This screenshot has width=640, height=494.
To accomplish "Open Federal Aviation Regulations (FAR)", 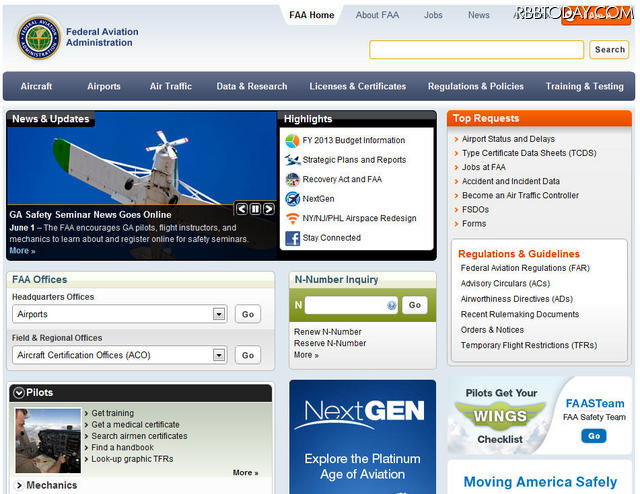I will click(525, 268).
